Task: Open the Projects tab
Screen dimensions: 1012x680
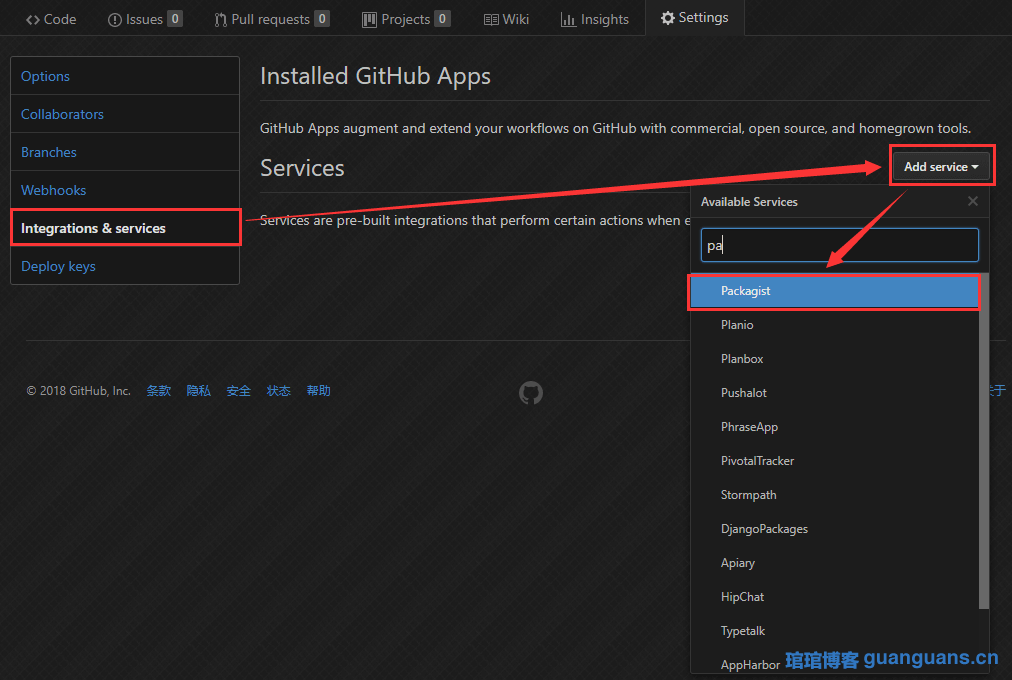Action: 405,19
